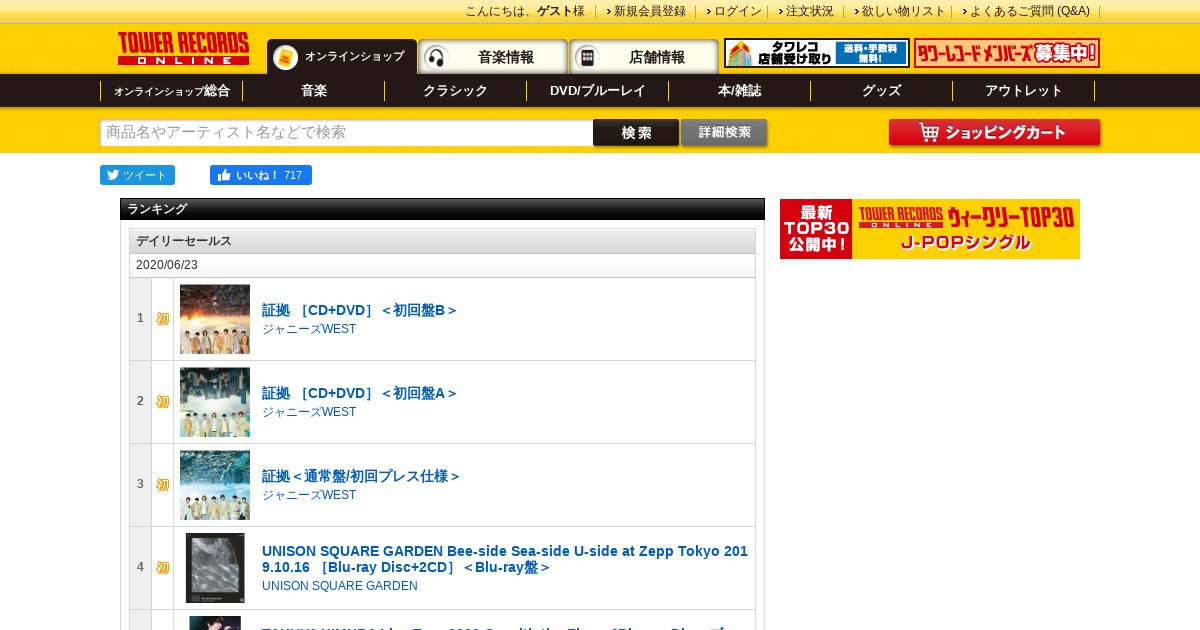Open the オンラインショップ tab

342,57
